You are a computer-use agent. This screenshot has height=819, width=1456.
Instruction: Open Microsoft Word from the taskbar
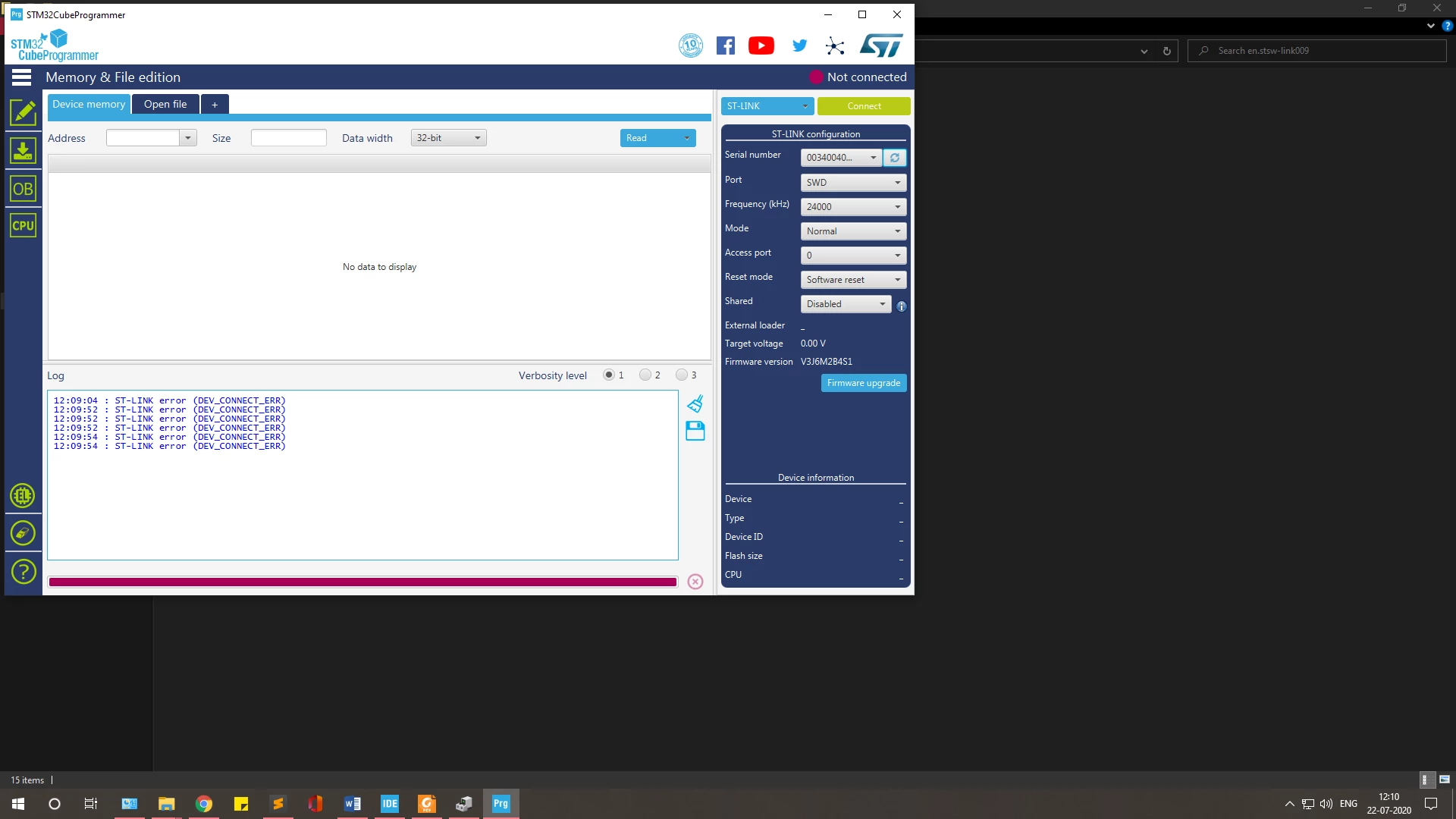pos(353,804)
